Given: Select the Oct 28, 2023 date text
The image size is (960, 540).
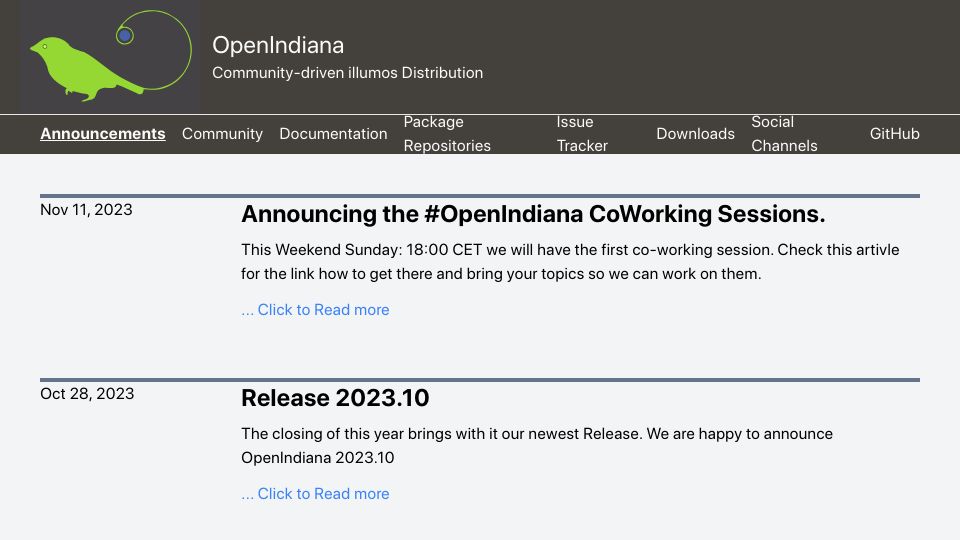Looking at the screenshot, I should coord(87,394).
